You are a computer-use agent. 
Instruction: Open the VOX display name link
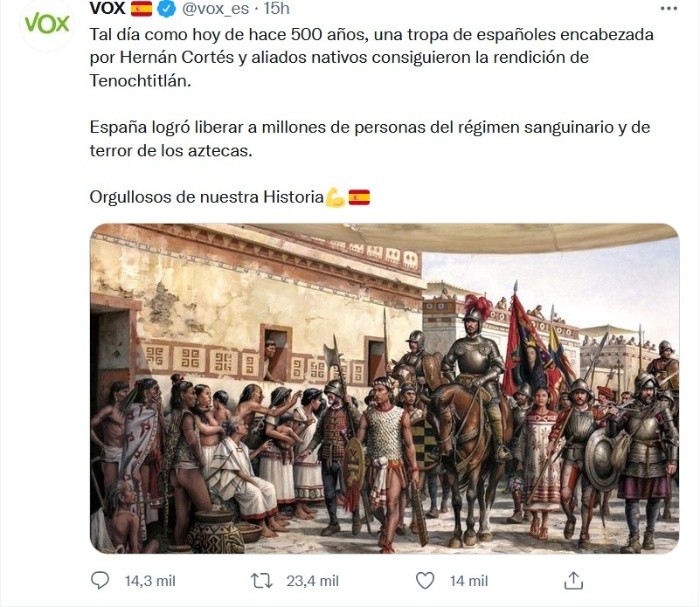click(x=107, y=8)
